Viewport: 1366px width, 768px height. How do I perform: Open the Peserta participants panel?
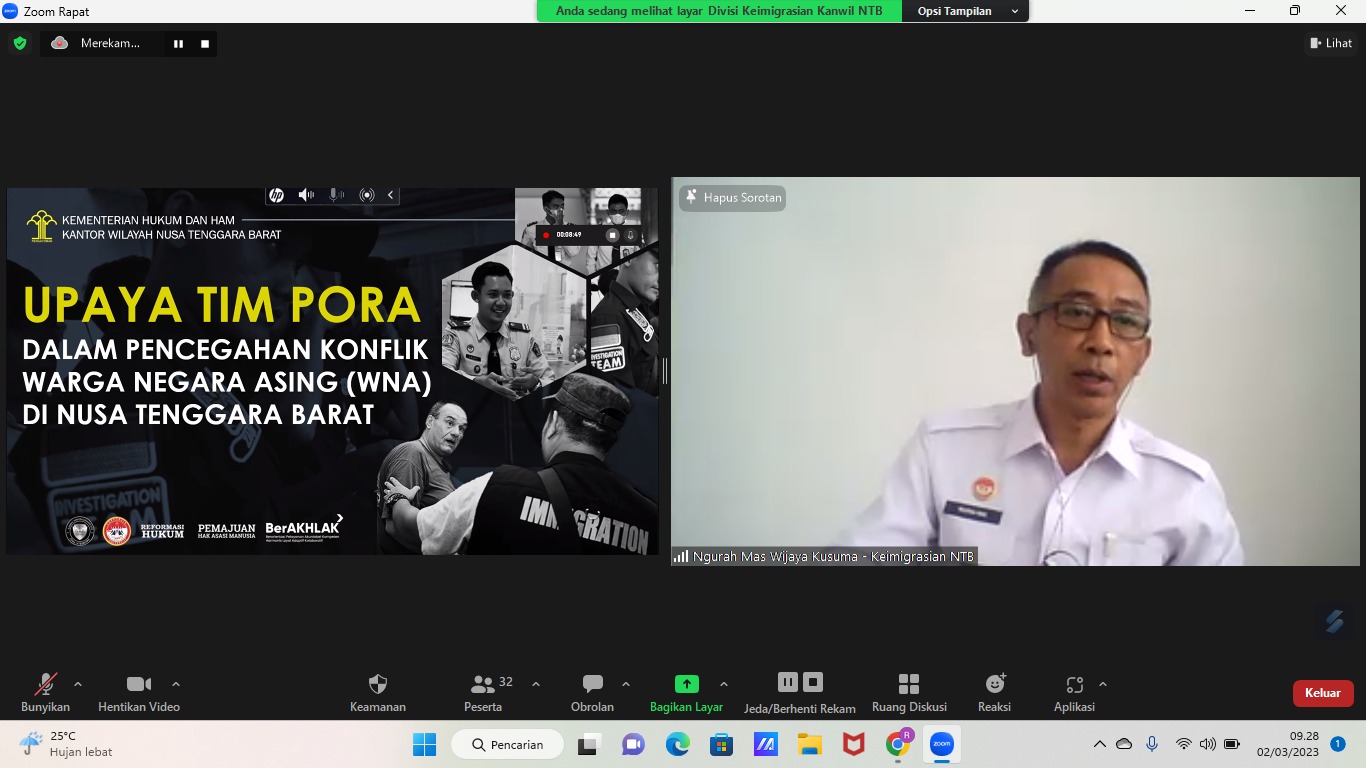[484, 693]
